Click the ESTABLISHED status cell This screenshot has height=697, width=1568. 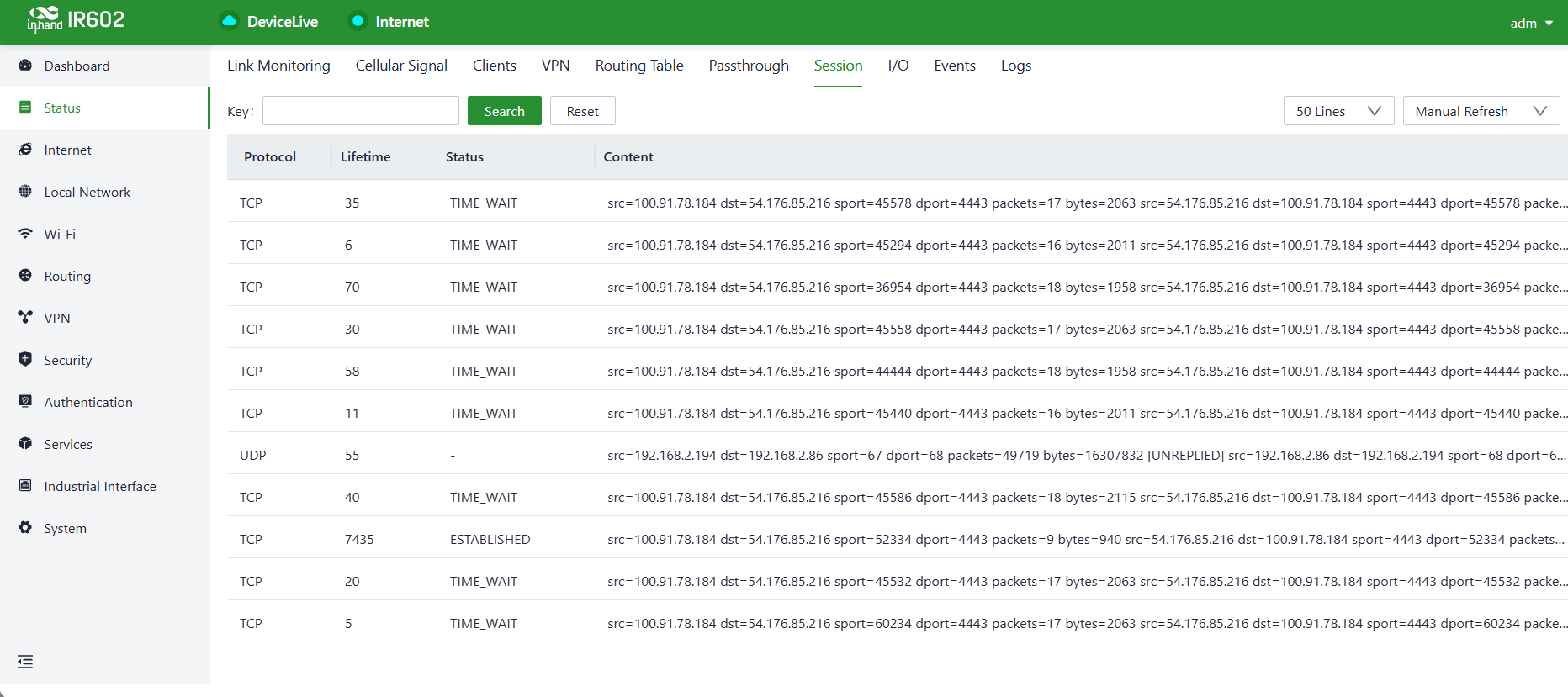coord(490,539)
